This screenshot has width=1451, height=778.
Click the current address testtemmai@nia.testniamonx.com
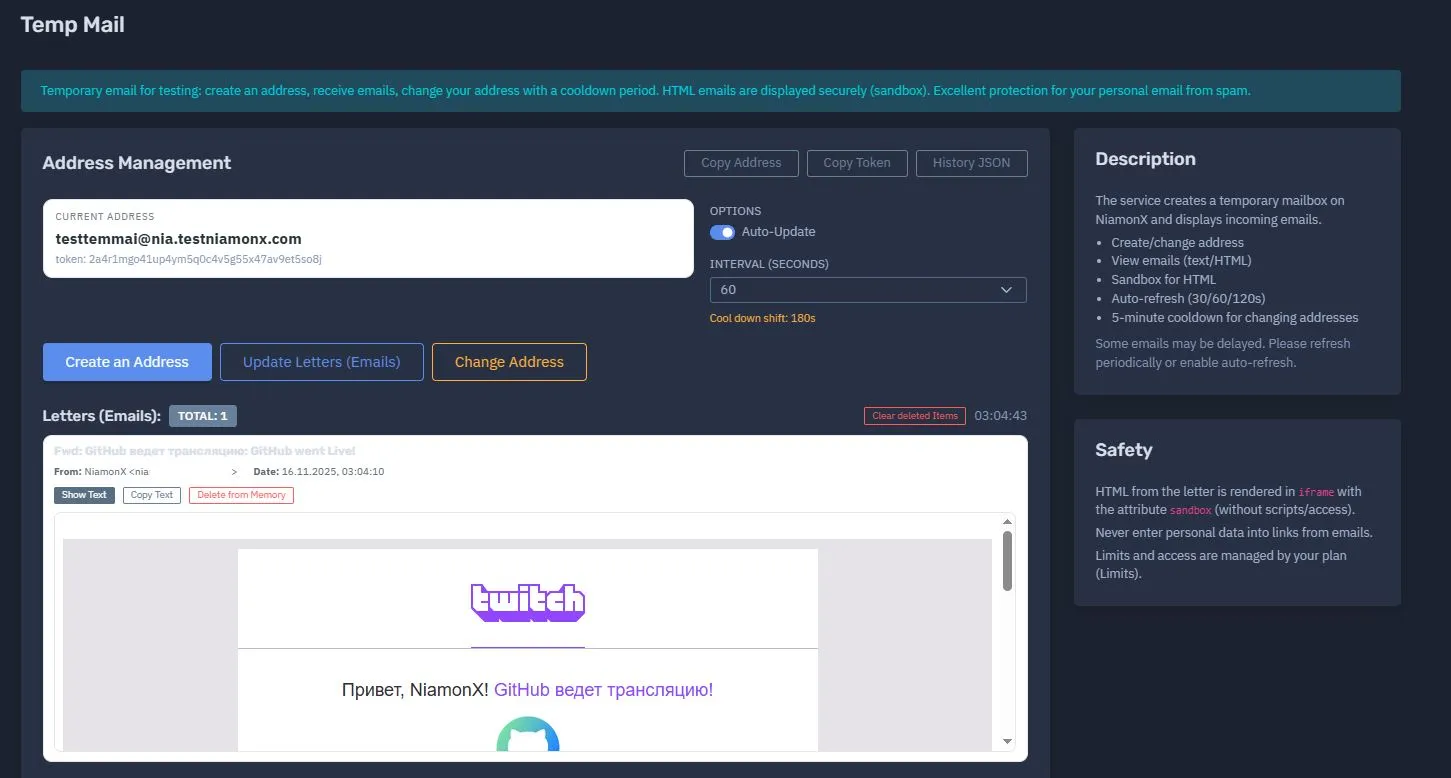click(178, 239)
